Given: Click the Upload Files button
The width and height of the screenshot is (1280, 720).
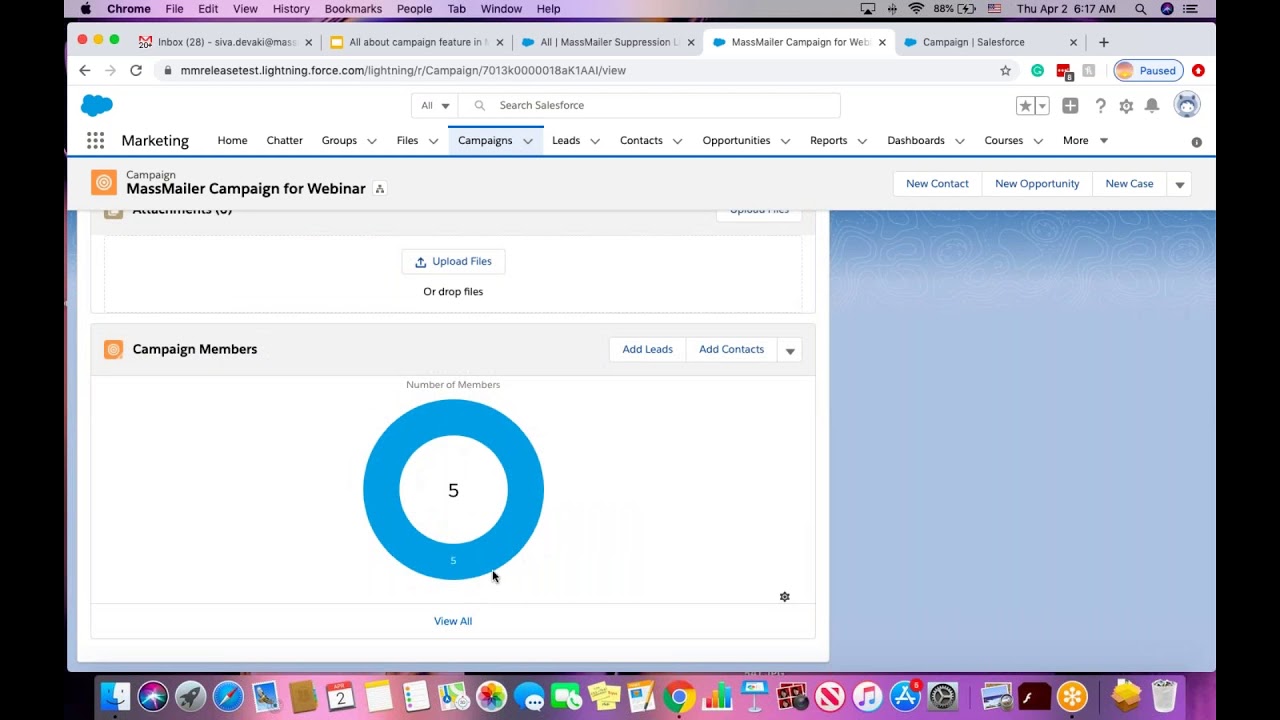Looking at the screenshot, I should coord(453,262).
